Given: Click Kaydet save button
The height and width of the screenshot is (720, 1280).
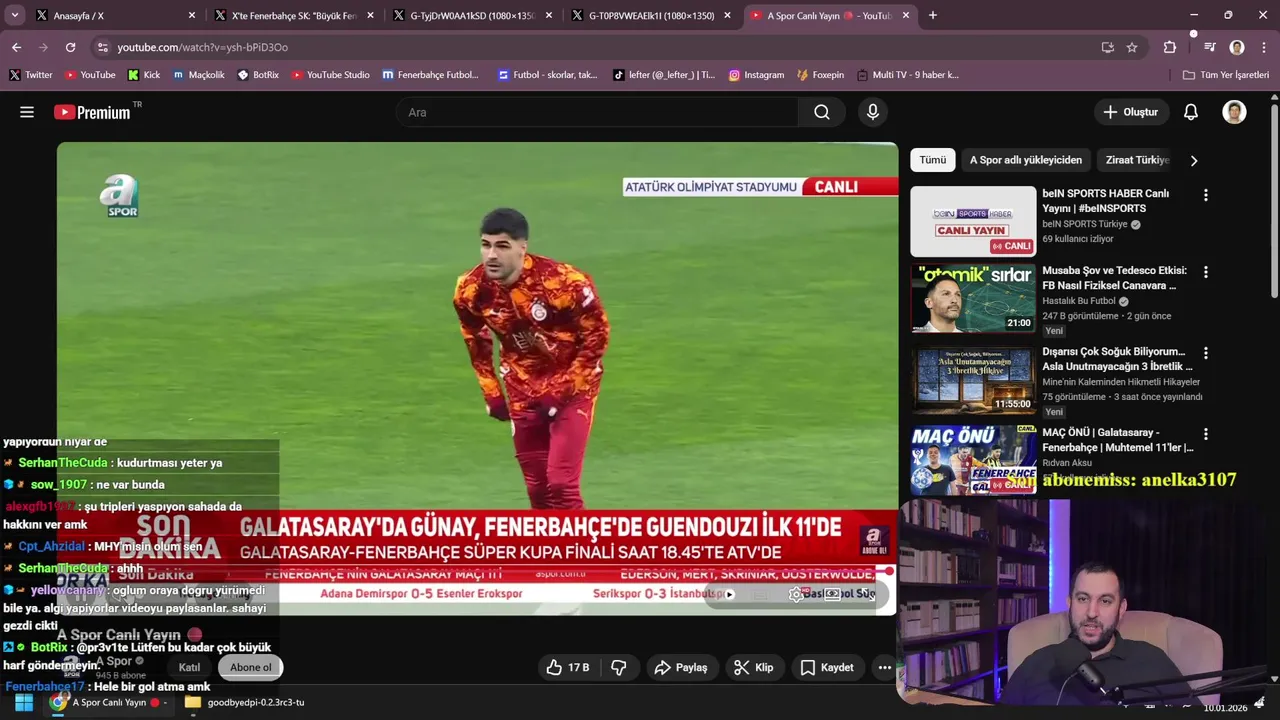Looking at the screenshot, I should point(827,667).
